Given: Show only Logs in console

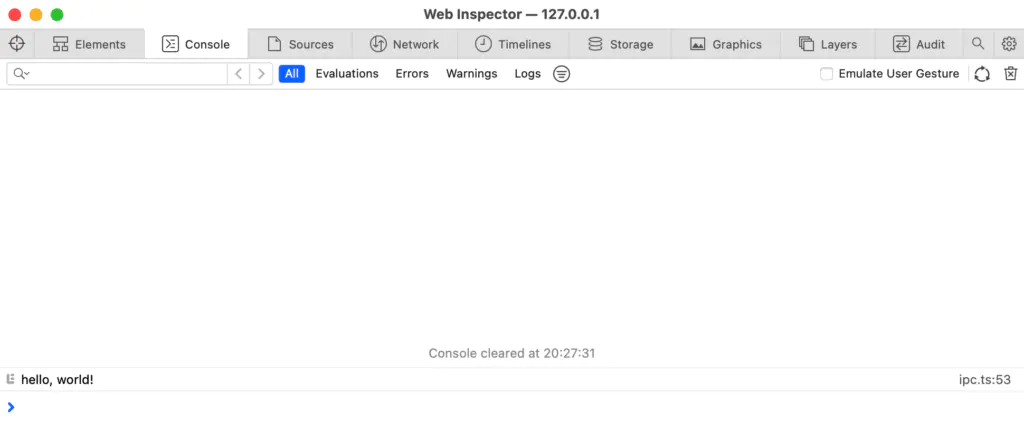Looking at the screenshot, I should [528, 74].
